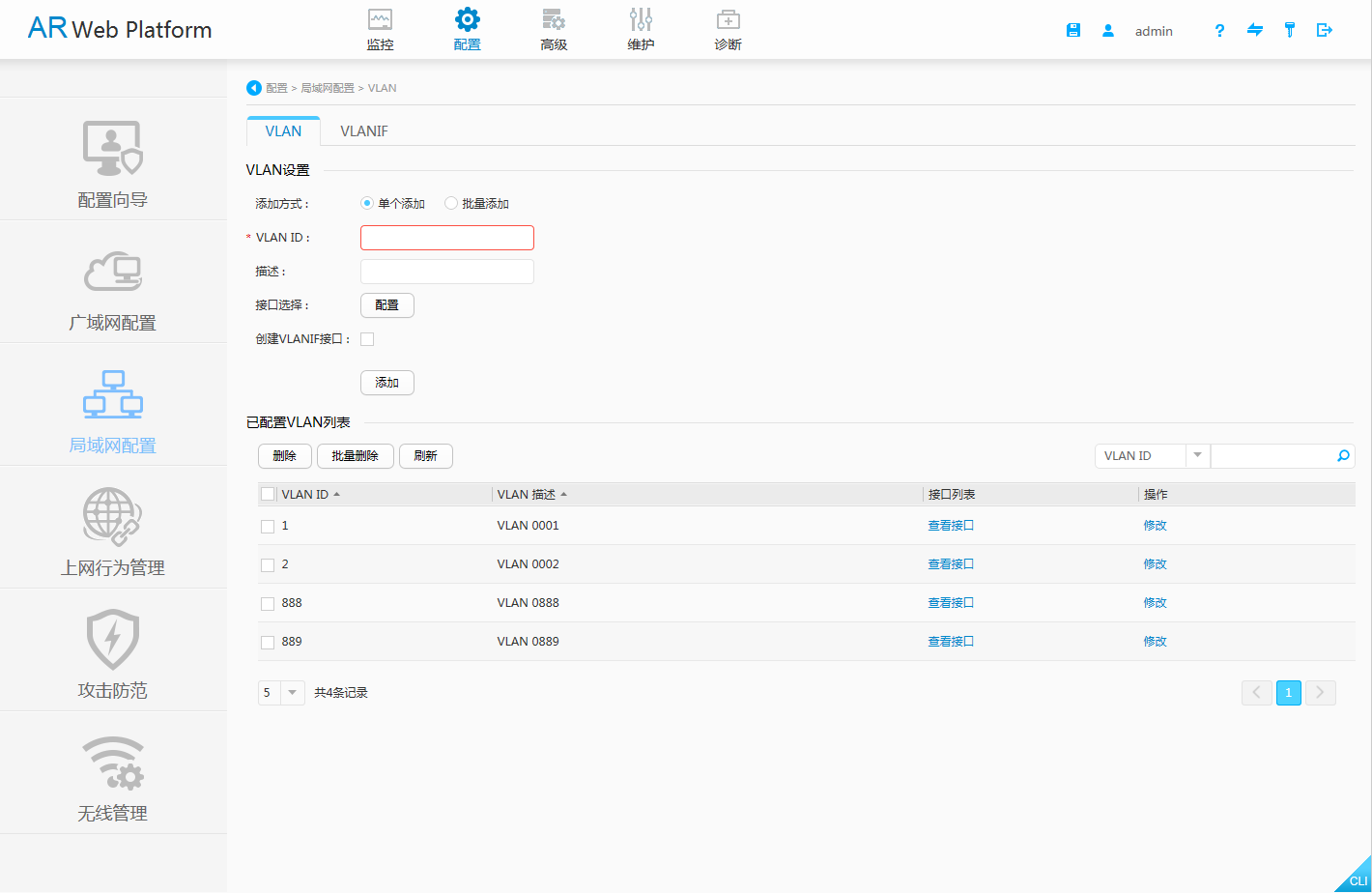1372x893 pixels.
Task: Open 无线管理 wireless management in sidebar
Action: click(113, 773)
